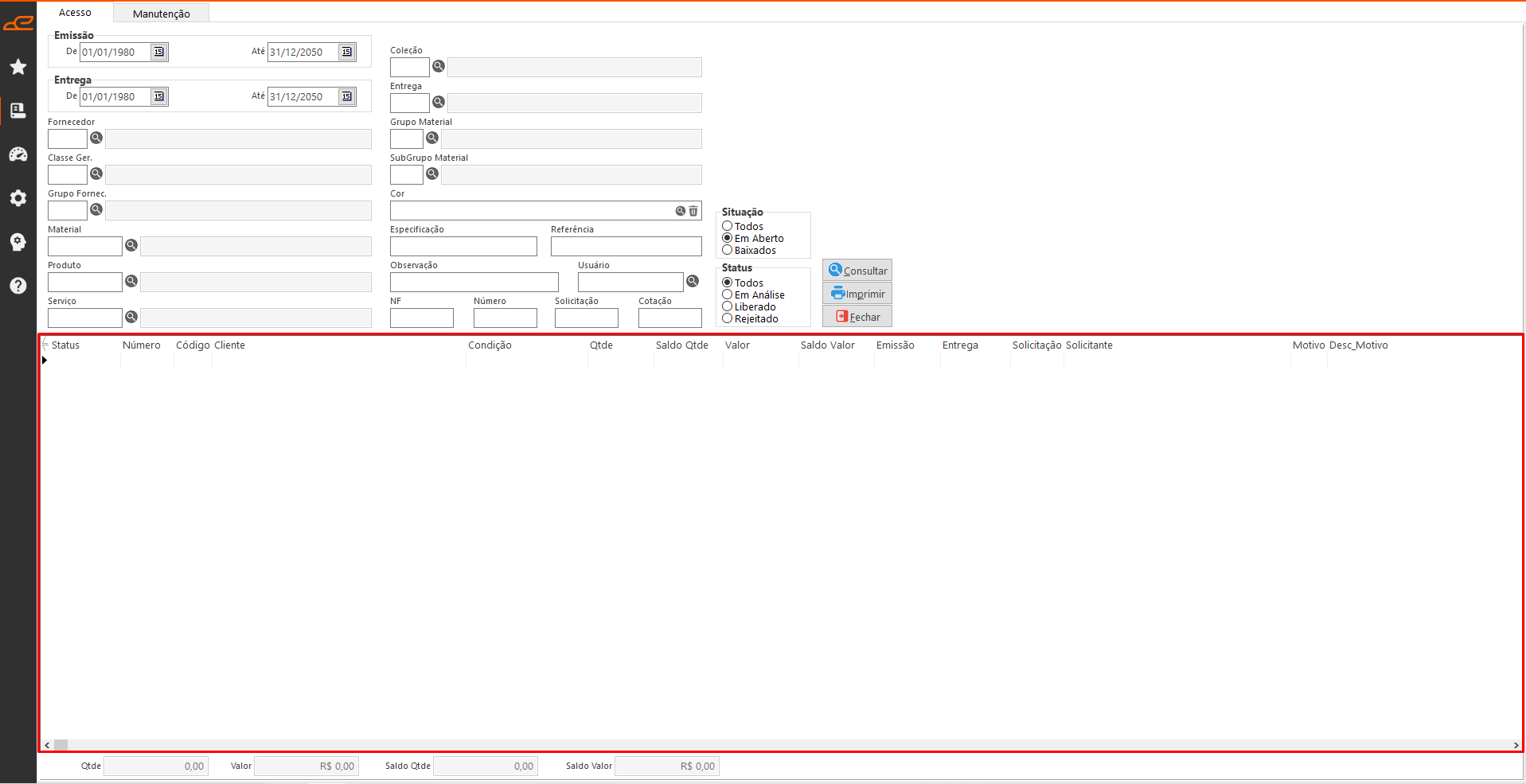Click the favorites star sidebar icon
The width and height of the screenshot is (1526, 784).
[x=18, y=67]
